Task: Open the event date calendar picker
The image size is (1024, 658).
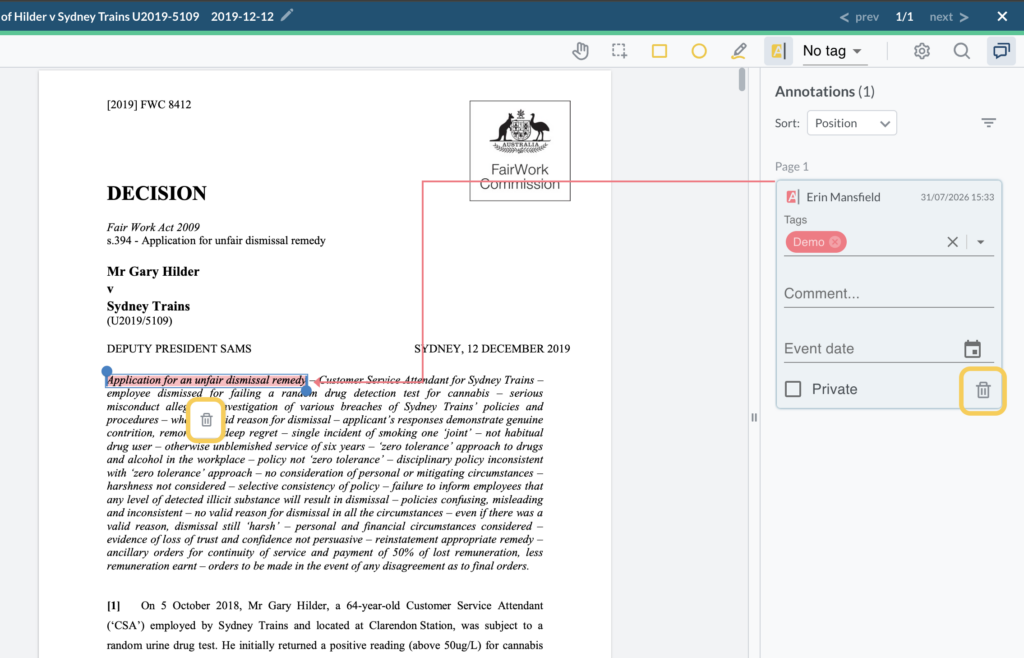Action: pos(972,349)
